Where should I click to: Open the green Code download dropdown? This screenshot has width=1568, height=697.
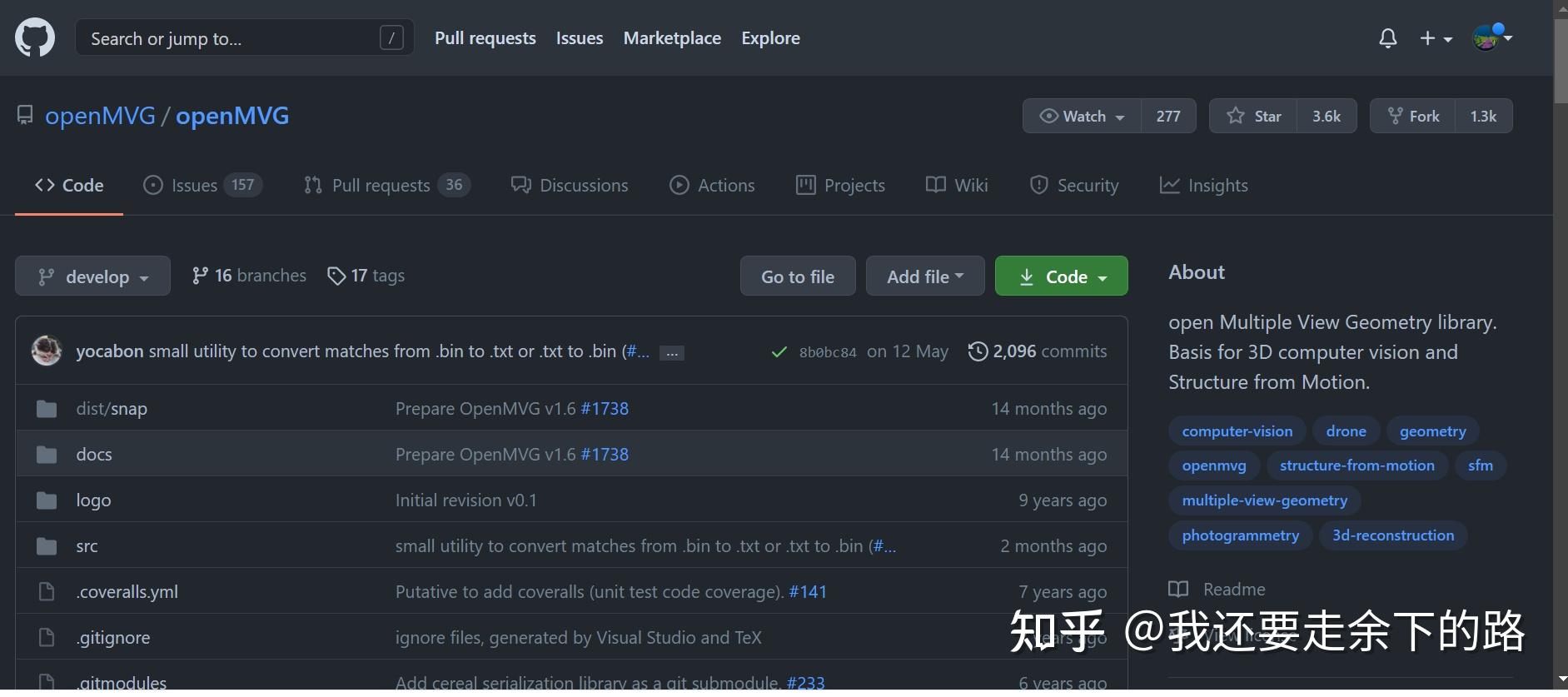click(x=1062, y=276)
